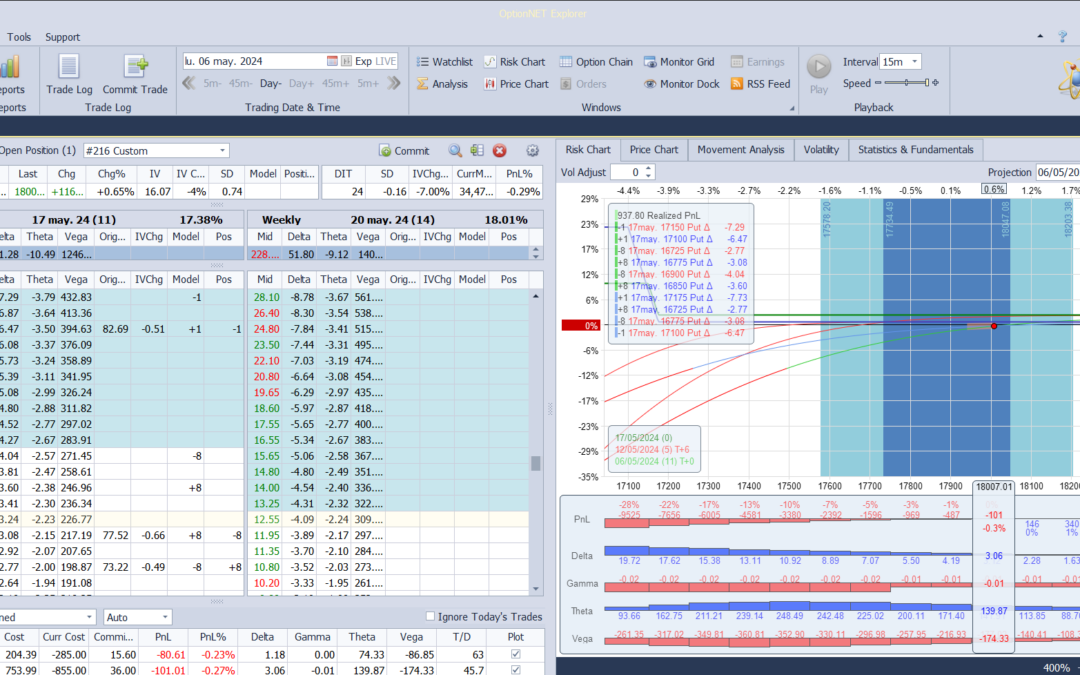Open the #216 Custom position dropdown
The height and width of the screenshot is (675, 1080).
[222, 151]
